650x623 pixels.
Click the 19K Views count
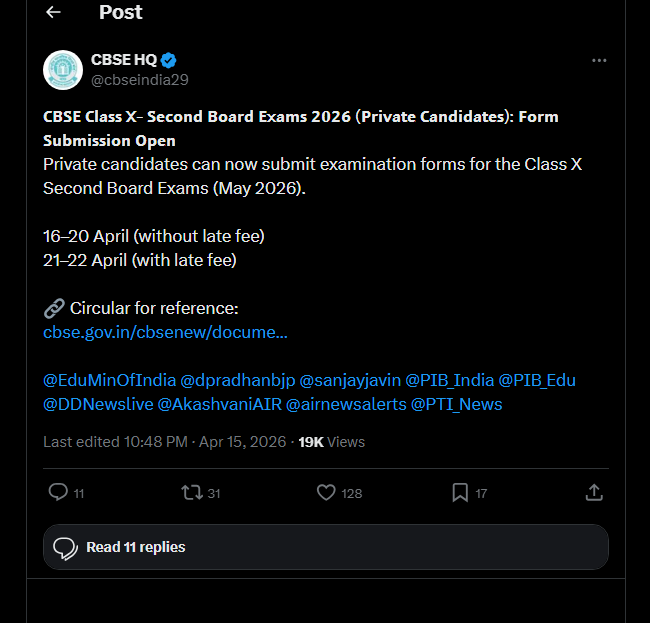[x=332, y=441]
